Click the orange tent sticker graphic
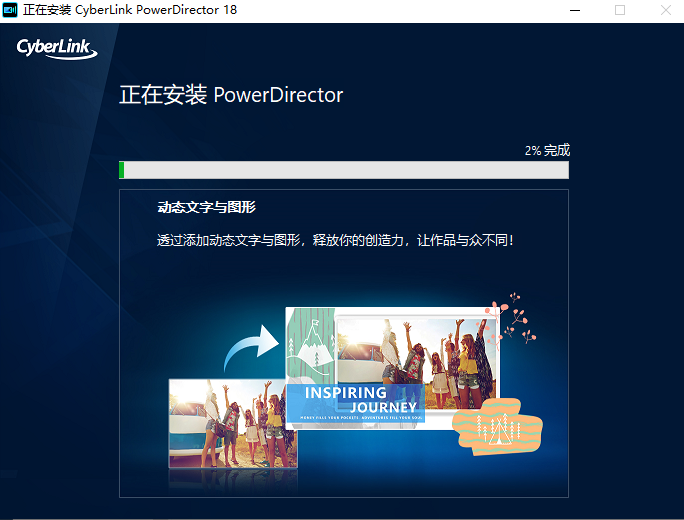Screen dimensions: 684x520 pyautogui.click(x=497, y=427)
